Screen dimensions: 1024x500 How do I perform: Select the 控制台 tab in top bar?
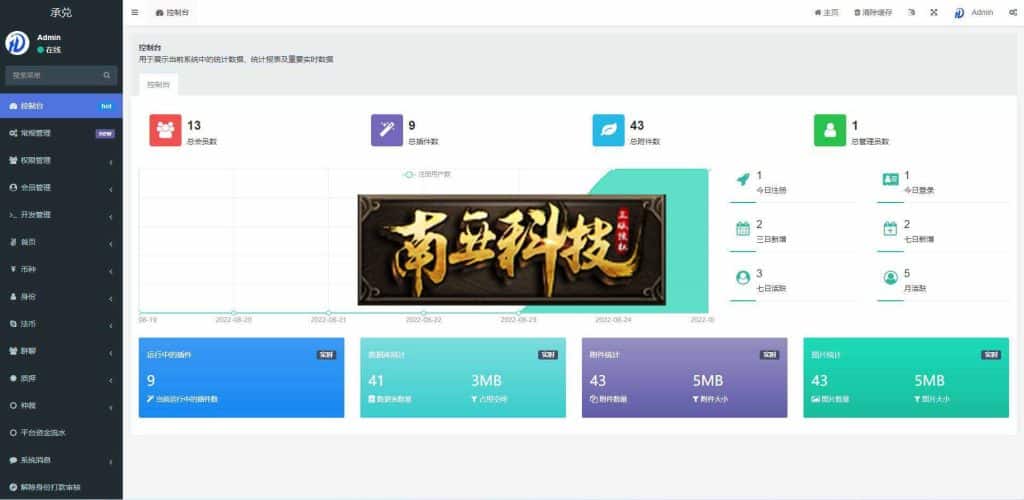tap(173, 12)
